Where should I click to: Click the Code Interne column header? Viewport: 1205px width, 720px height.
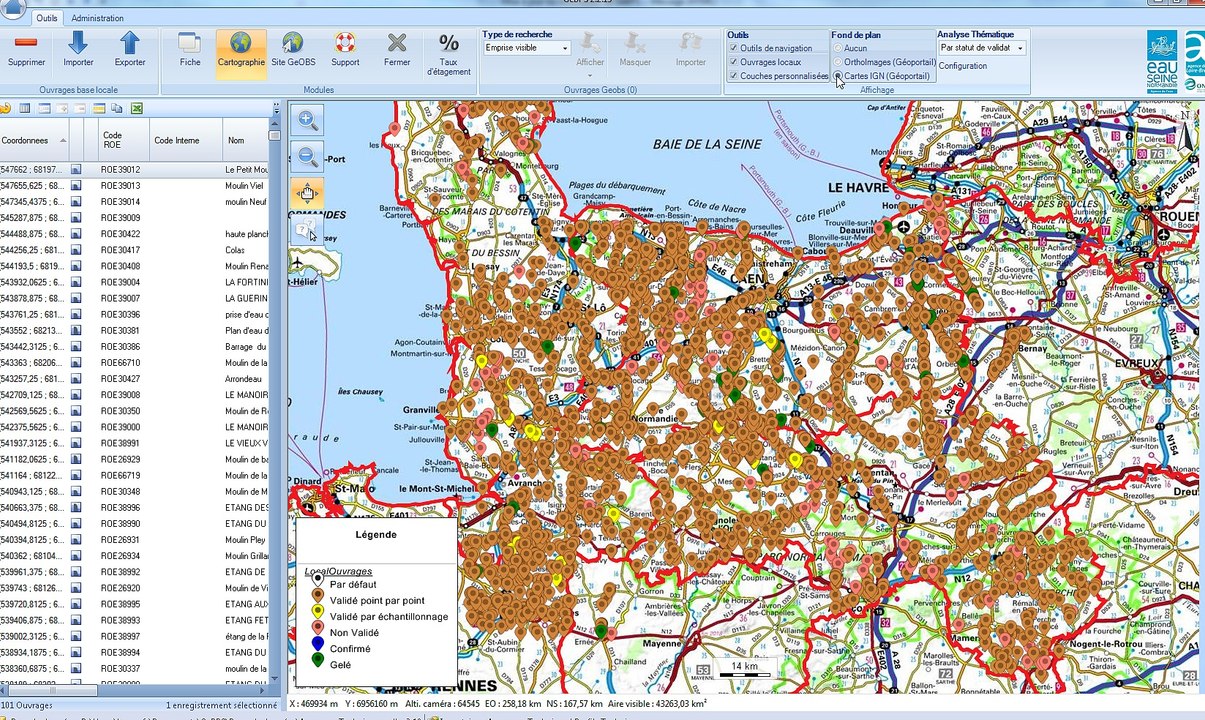tap(186, 141)
